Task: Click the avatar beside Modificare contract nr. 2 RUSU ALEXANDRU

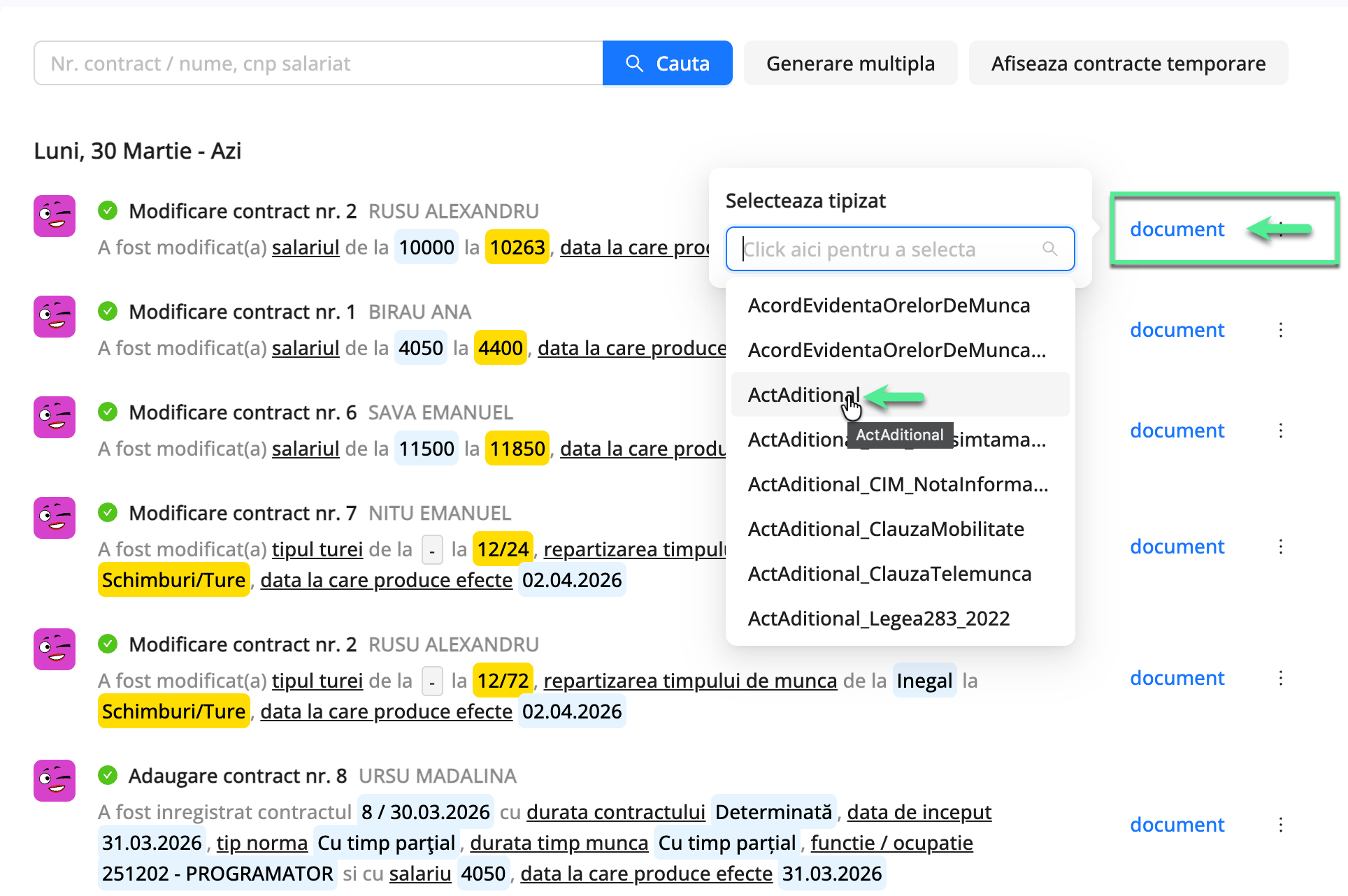Action: click(x=54, y=216)
